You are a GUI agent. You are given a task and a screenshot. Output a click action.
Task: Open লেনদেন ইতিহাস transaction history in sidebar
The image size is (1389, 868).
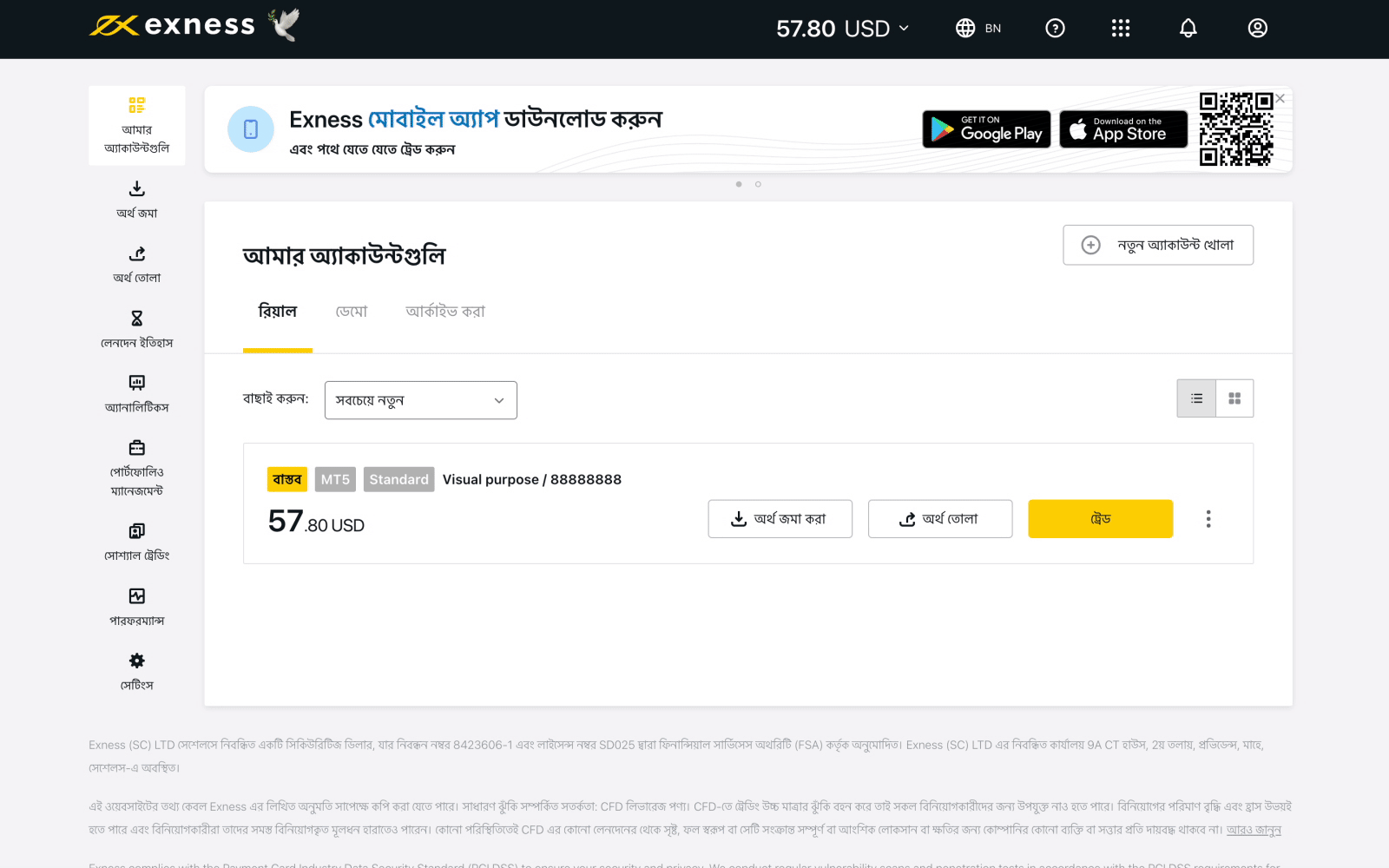pyautogui.click(x=137, y=330)
